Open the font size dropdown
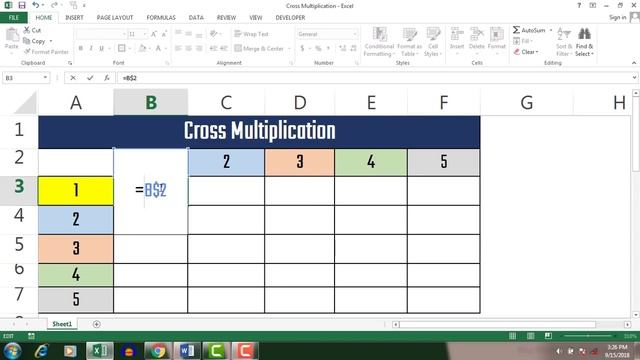Viewport: 640px width, 360px height. [145, 34]
